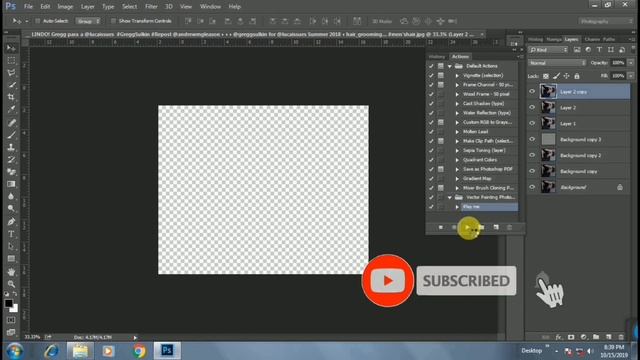Open the layer blend mode dropdown
The image size is (640, 360).
click(557, 63)
